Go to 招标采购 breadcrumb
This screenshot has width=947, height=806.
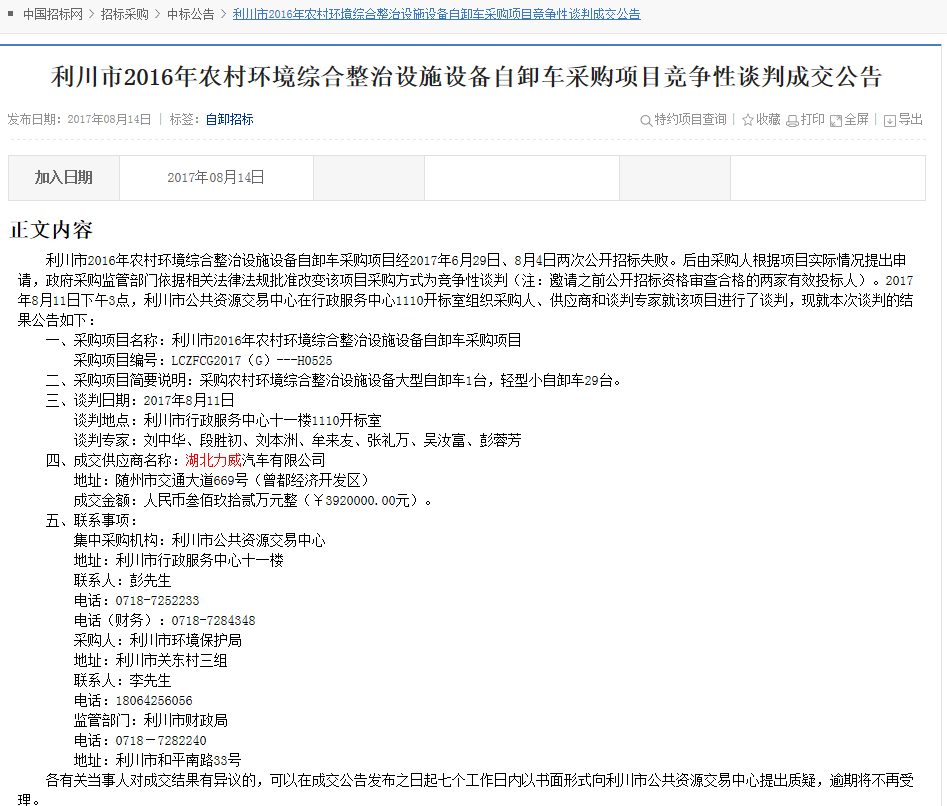124,14
